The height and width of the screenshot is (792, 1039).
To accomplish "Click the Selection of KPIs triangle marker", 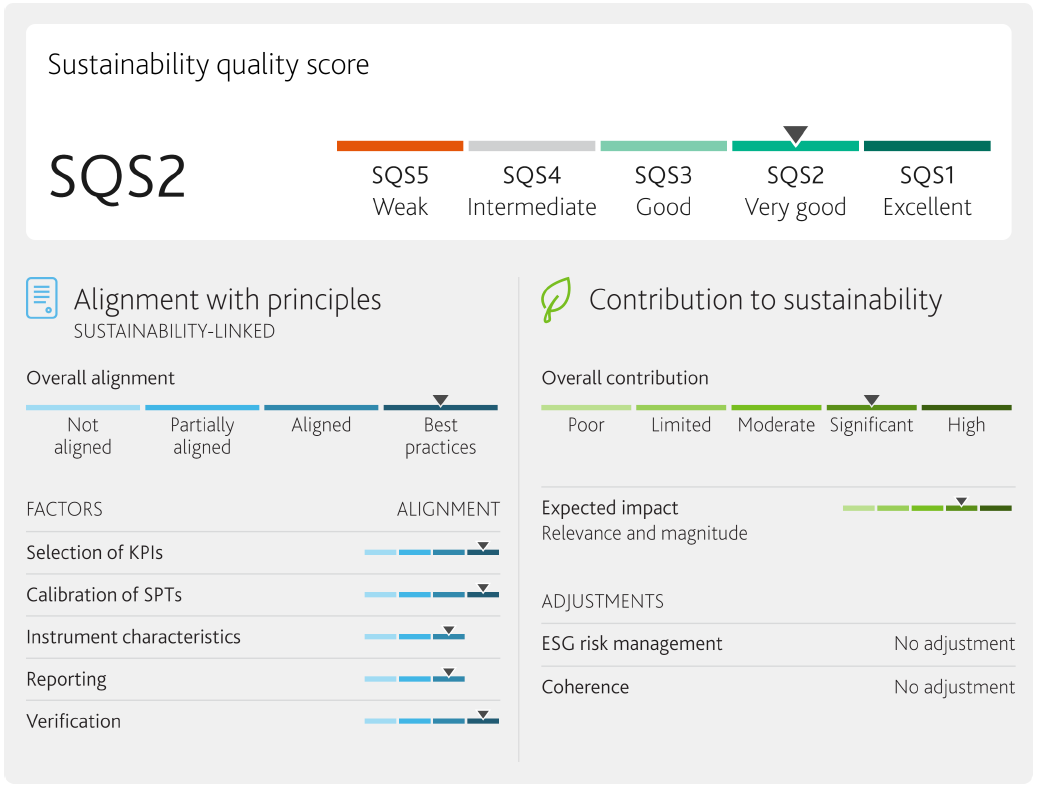I will pos(483,546).
